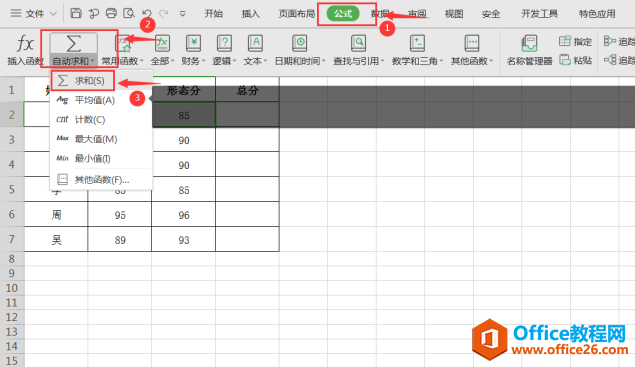Click the 形态分 header cell
Image resolution: width=635 pixels, height=367 pixels.
184,90
